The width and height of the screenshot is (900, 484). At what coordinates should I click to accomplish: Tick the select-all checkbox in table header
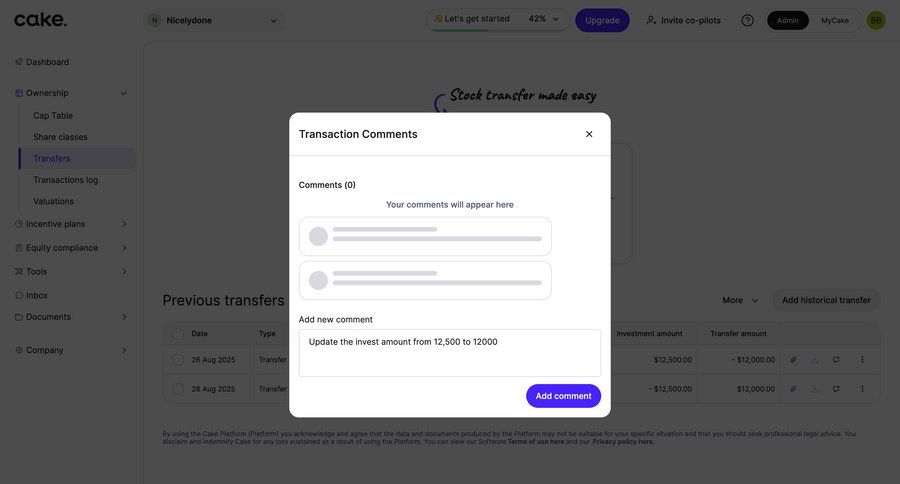178,334
